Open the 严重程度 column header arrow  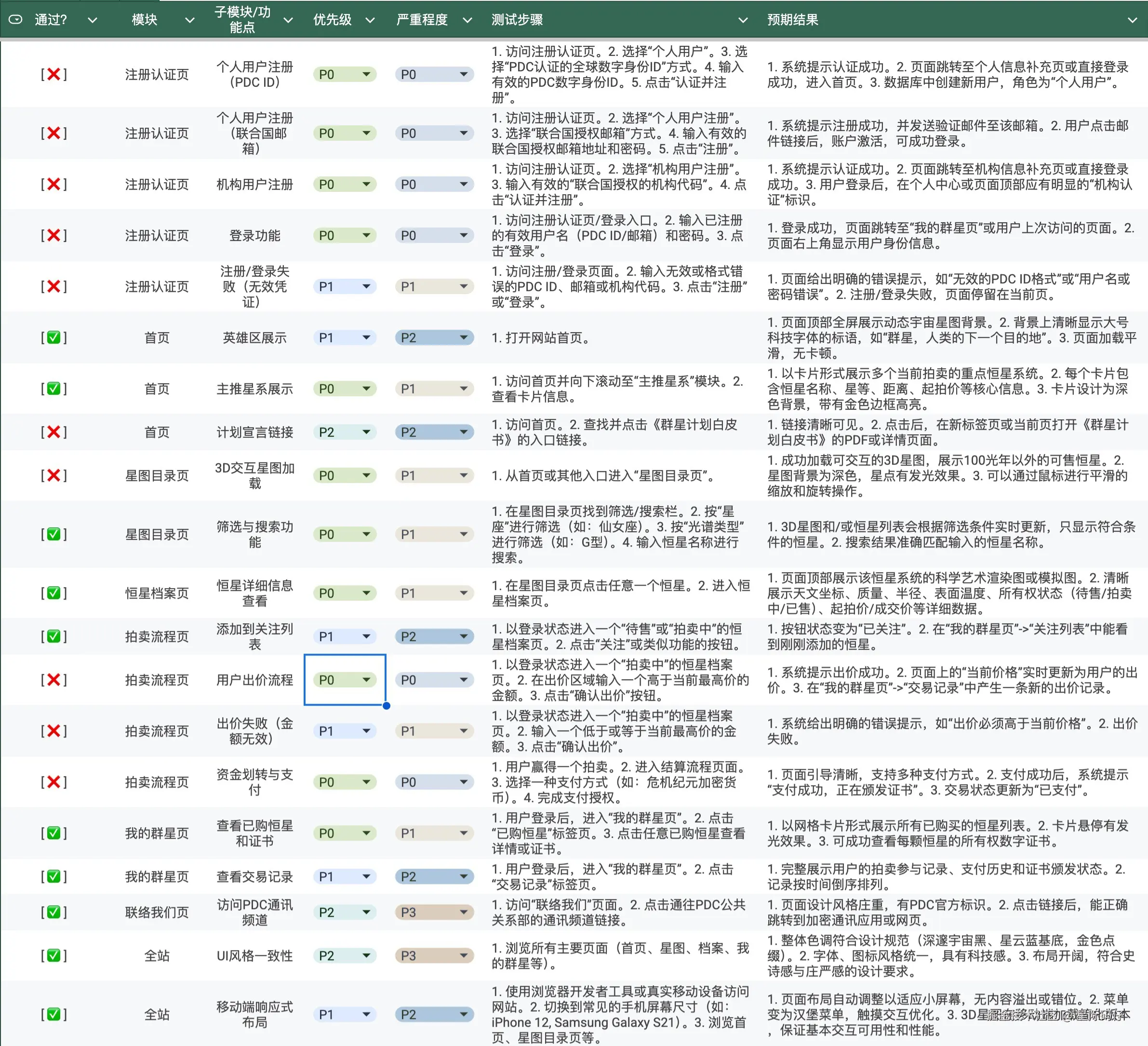click(467, 20)
